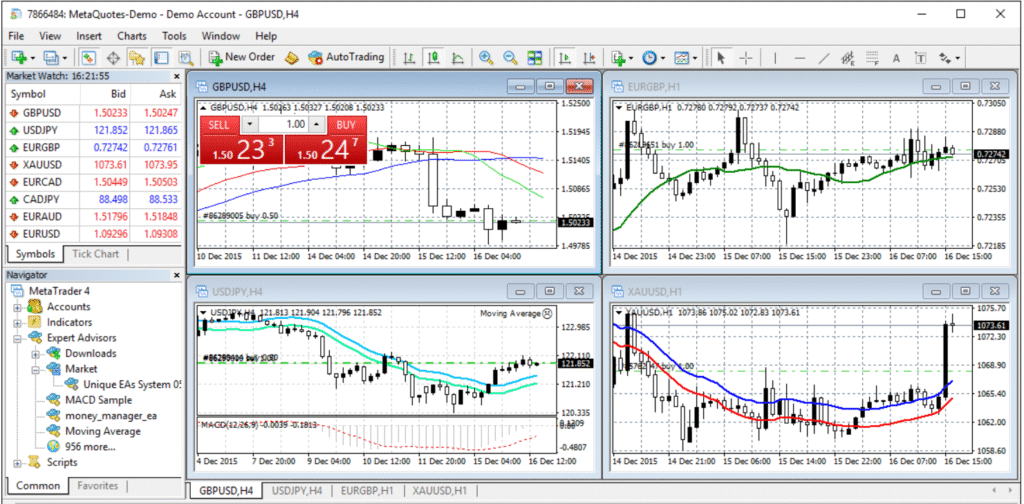
Task: Choose the Fibonacci retracement tool
Action: pos(847,58)
